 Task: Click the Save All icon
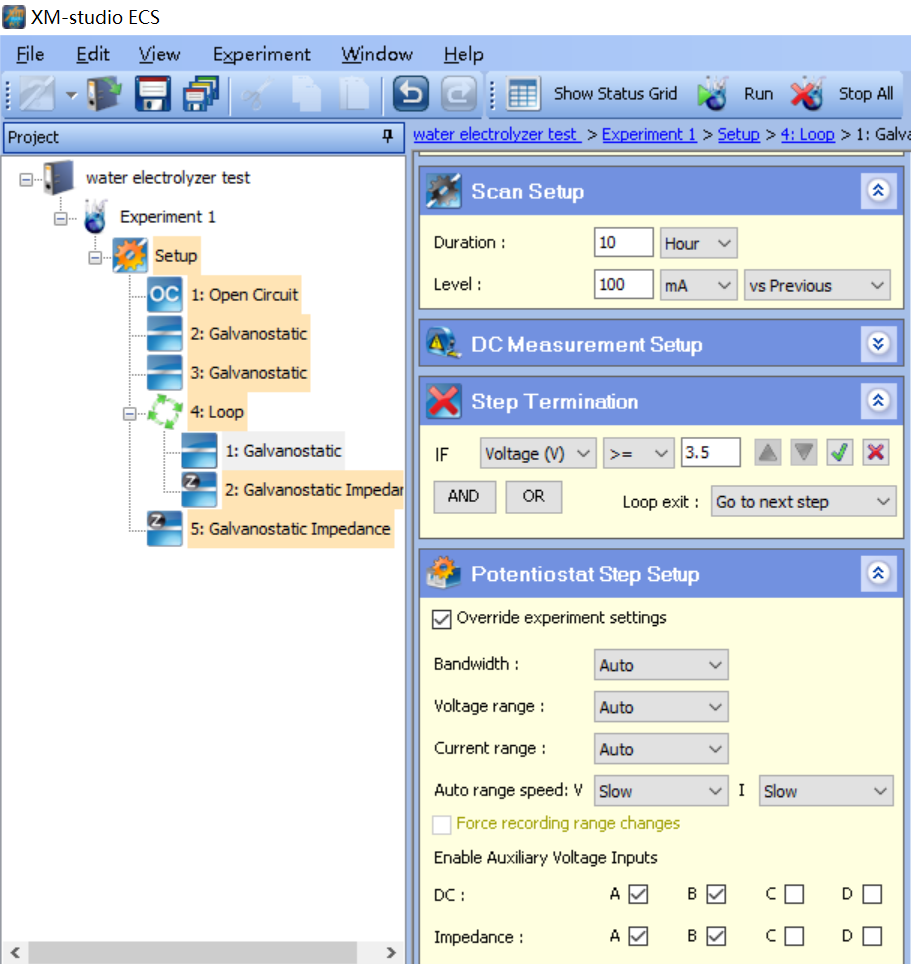point(201,94)
